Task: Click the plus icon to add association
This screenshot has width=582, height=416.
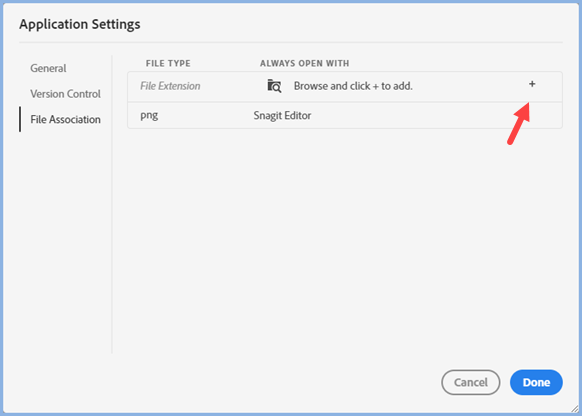Action: (x=532, y=84)
